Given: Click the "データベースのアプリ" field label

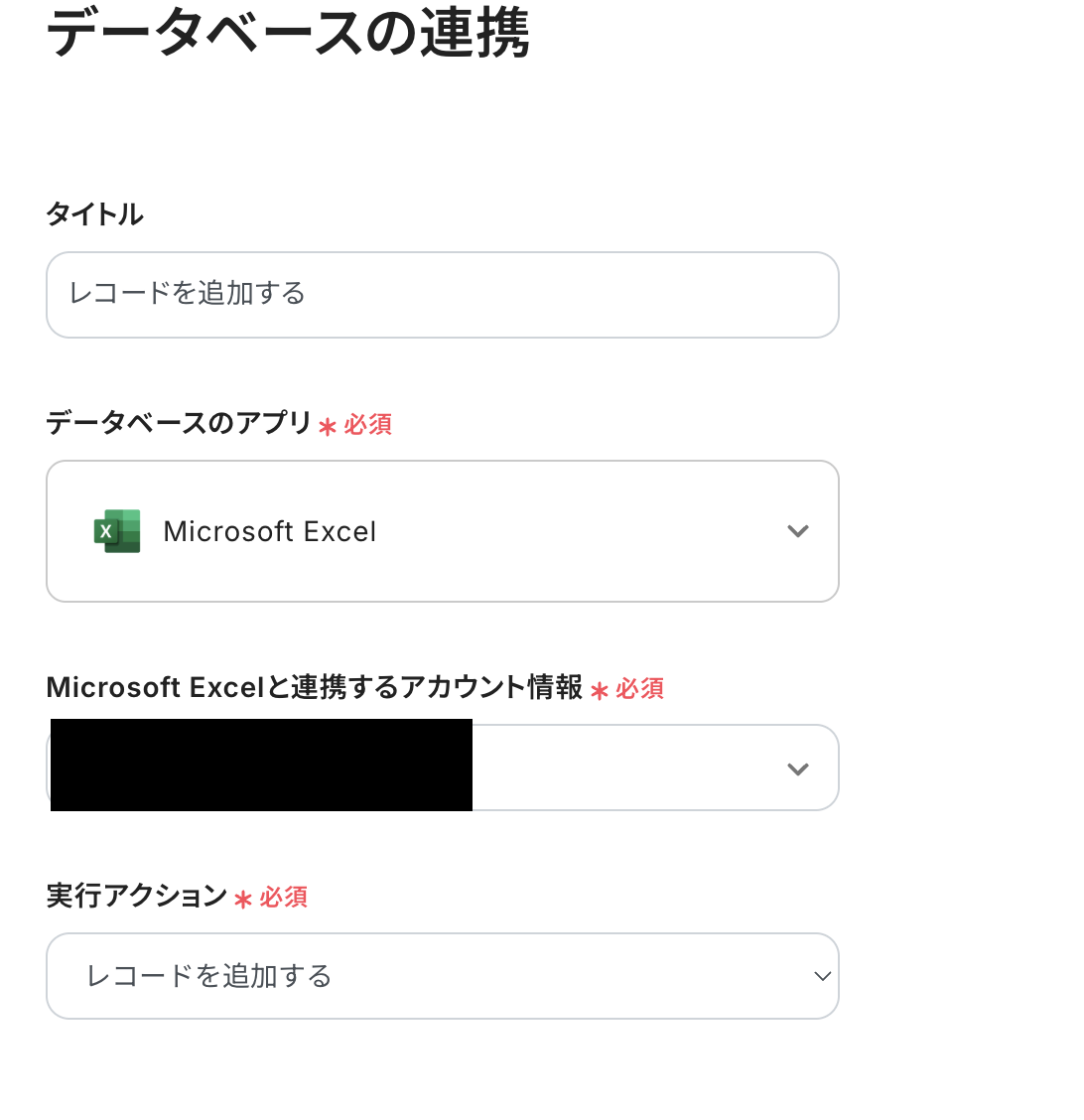Looking at the screenshot, I should [180, 423].
